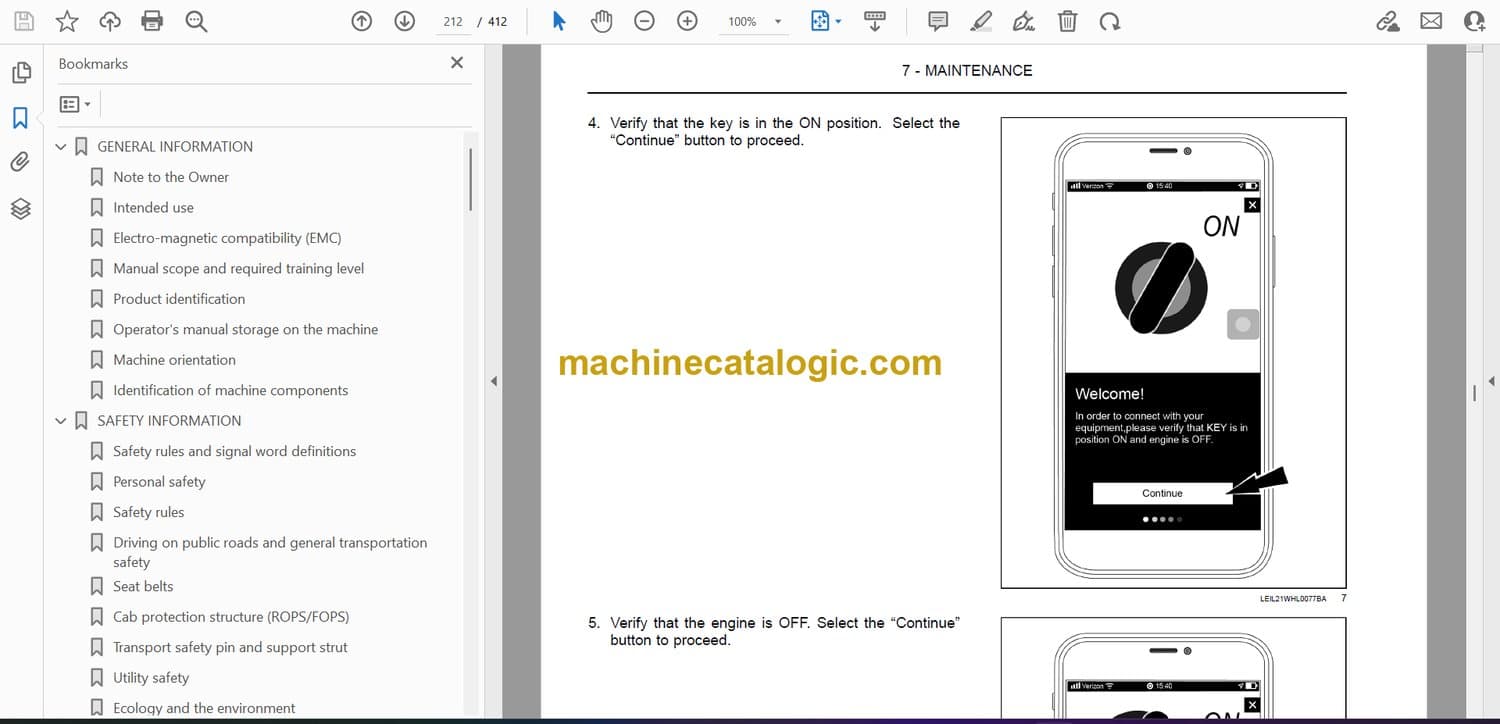The height and width of the screenshot is (724, 1500).
Task: Go to previous page arrow
Action: coord(362,21)
